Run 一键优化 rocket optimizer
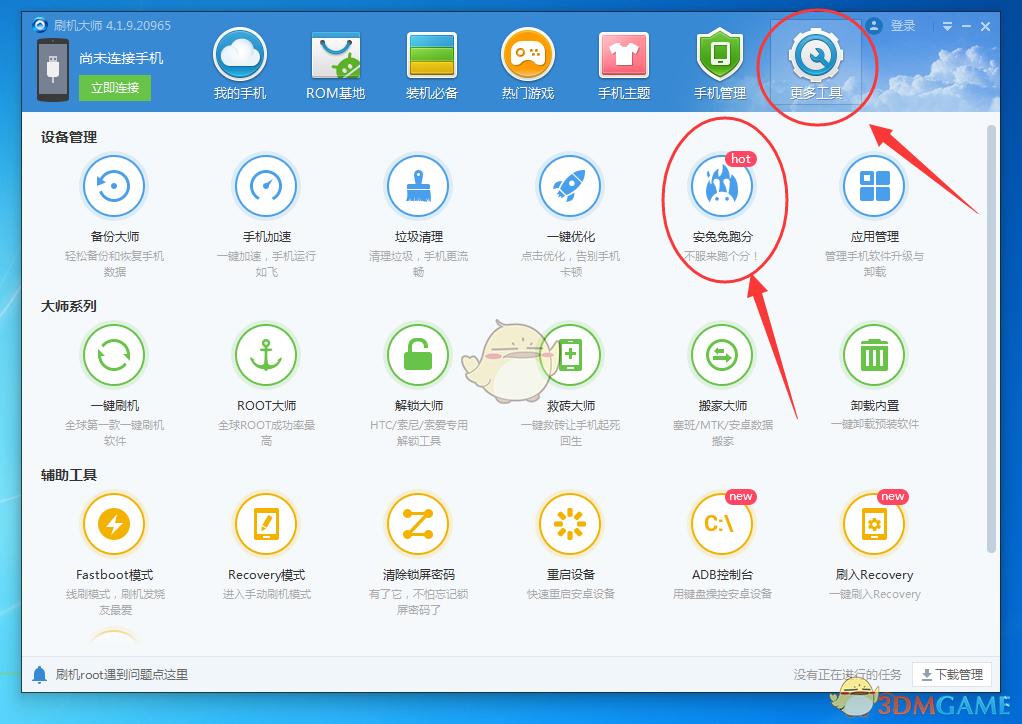1022x724 pixels. [x=570, y=186]
